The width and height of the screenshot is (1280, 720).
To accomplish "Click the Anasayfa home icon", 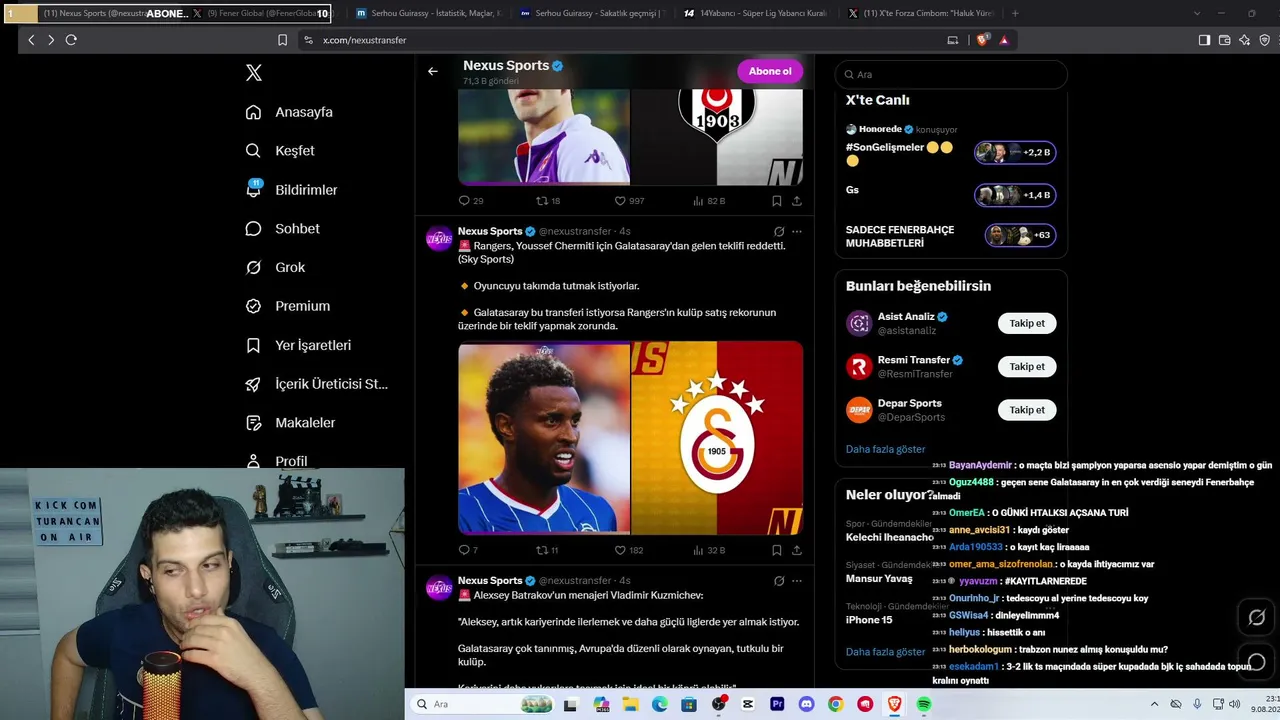I will coord(253,112).
